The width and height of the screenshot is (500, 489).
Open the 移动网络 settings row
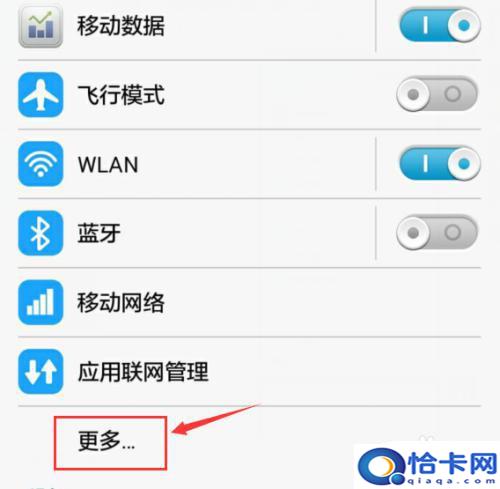249,302
